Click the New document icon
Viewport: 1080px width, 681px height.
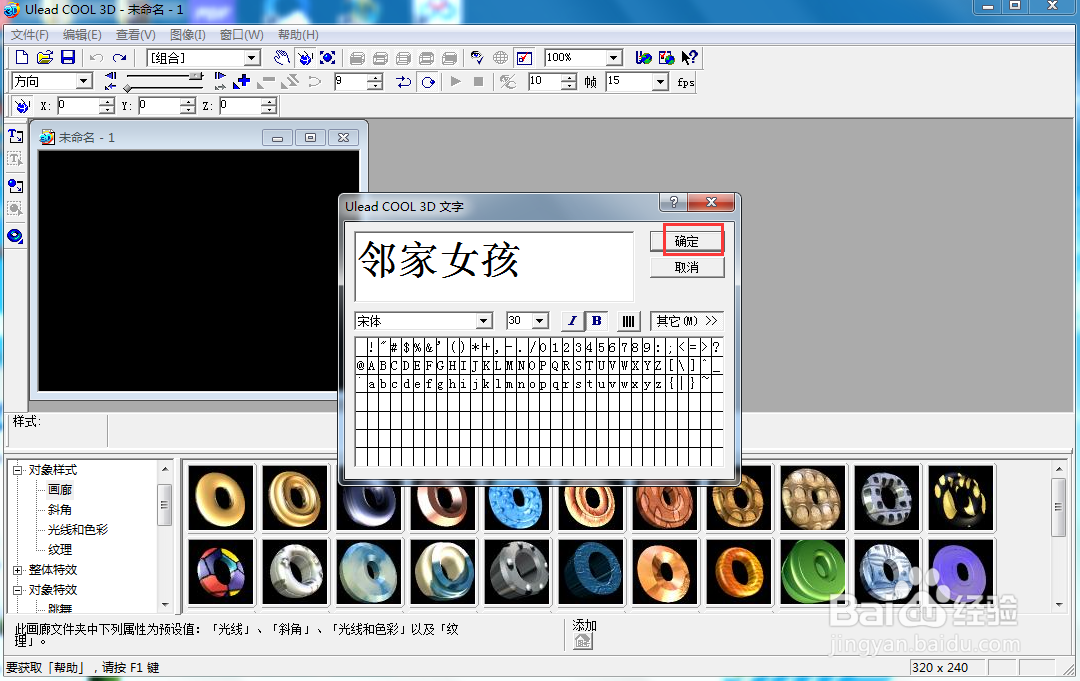22,58
